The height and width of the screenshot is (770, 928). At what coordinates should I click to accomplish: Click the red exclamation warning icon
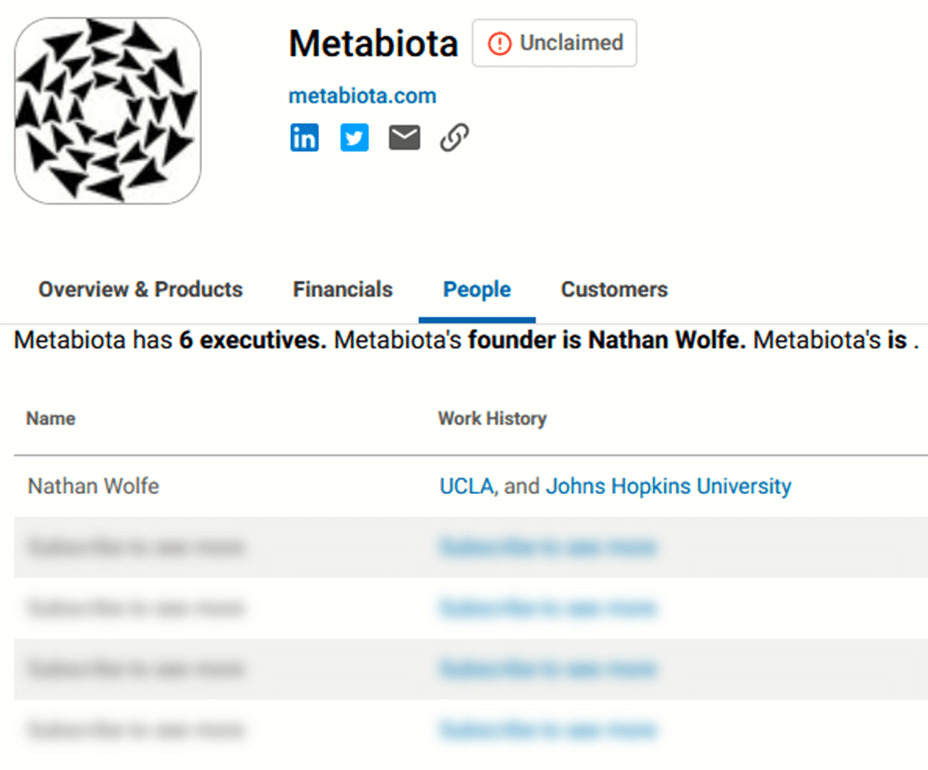[x=500, y=43]
